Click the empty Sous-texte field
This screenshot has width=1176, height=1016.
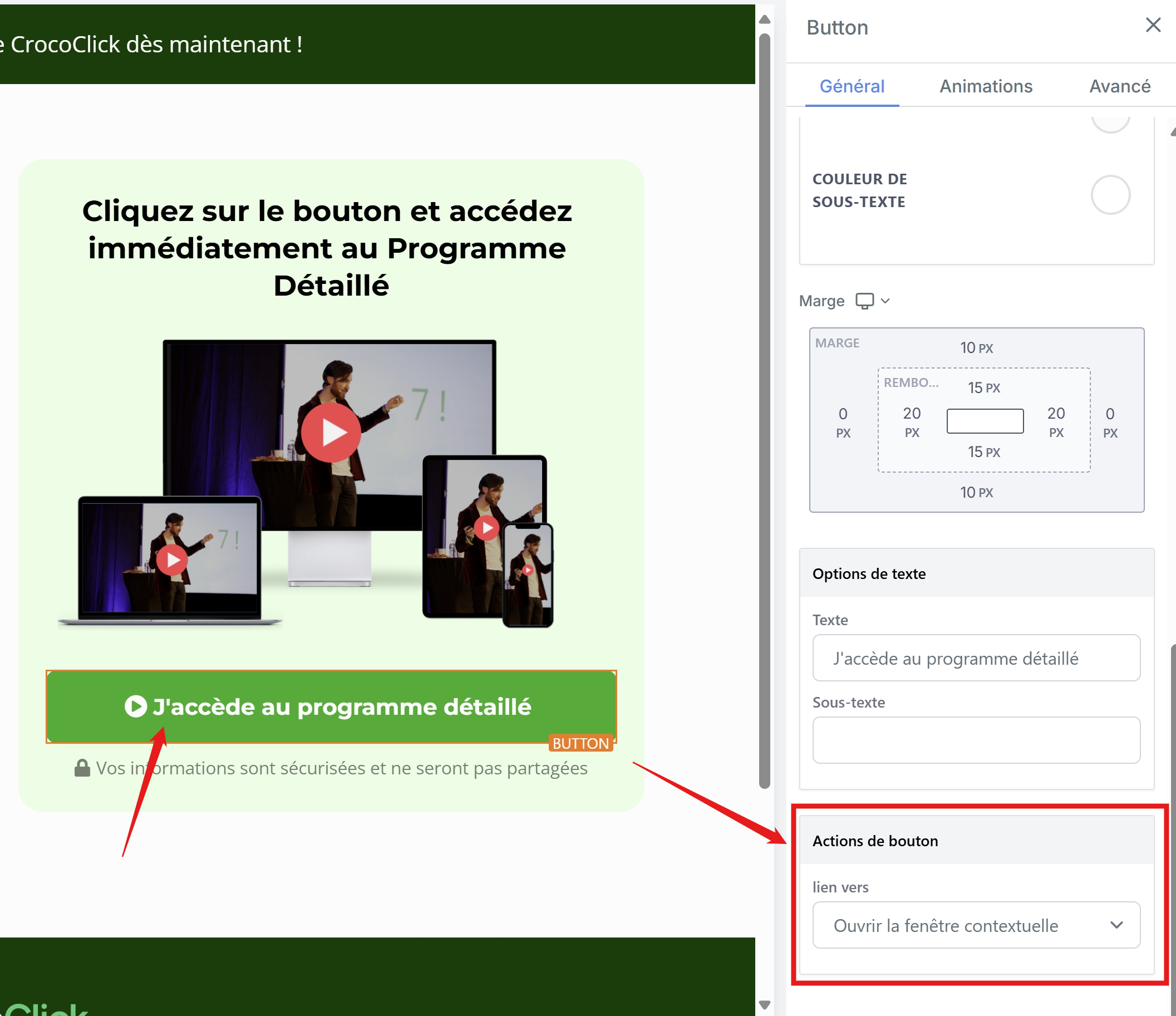pyautogui.click(x=976, y=740)
